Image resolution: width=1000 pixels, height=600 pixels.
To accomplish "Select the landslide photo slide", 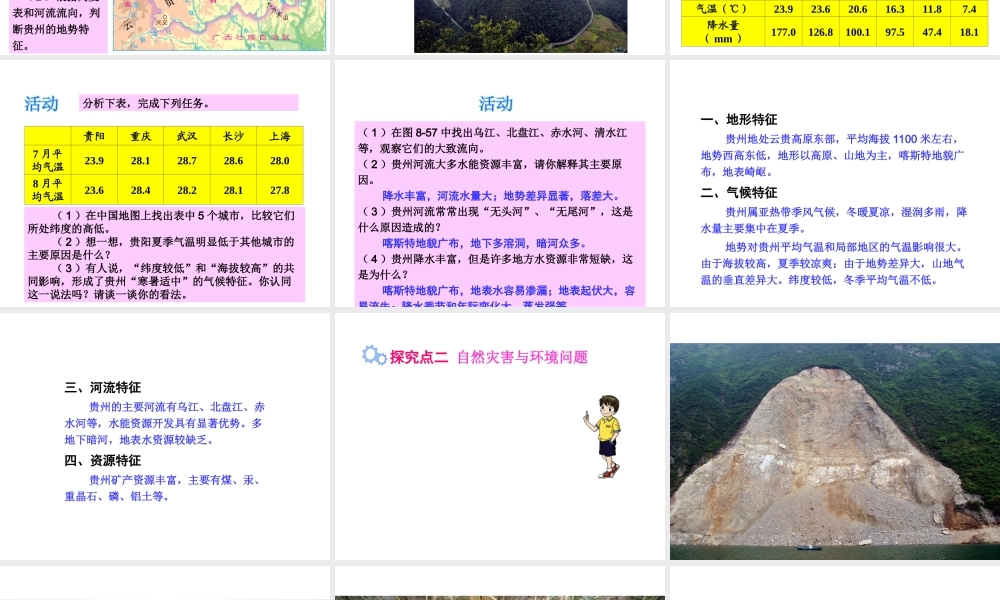I will (835, 451).
